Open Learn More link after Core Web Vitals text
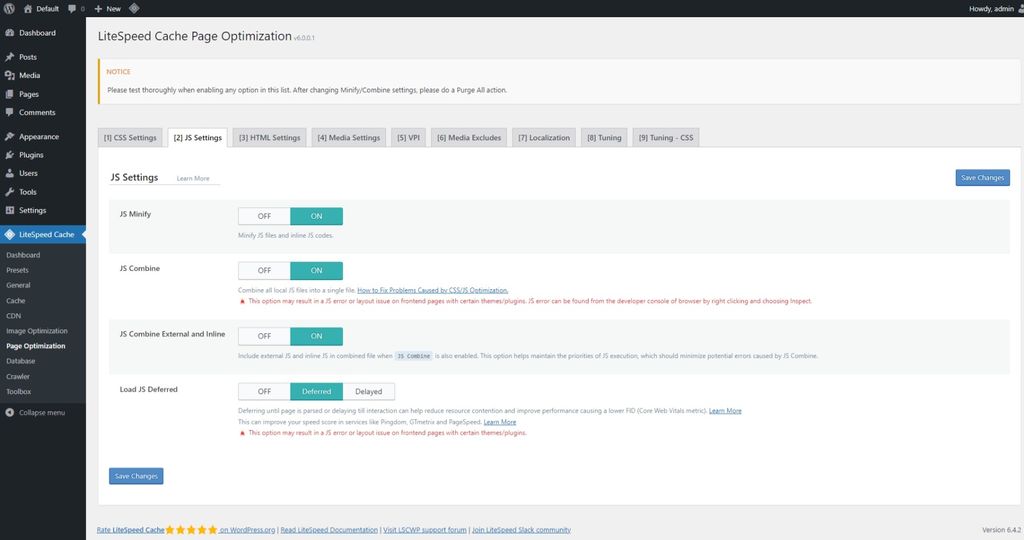This screenshot has width=1024, height=540. [725, 411]
